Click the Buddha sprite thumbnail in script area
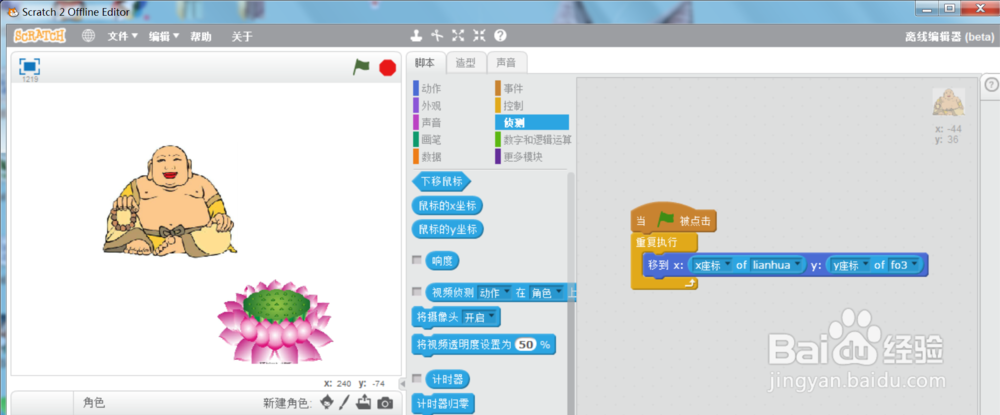Image resolution: width=1000 pixels, height=415 pixels. click(x=948, y=102)
